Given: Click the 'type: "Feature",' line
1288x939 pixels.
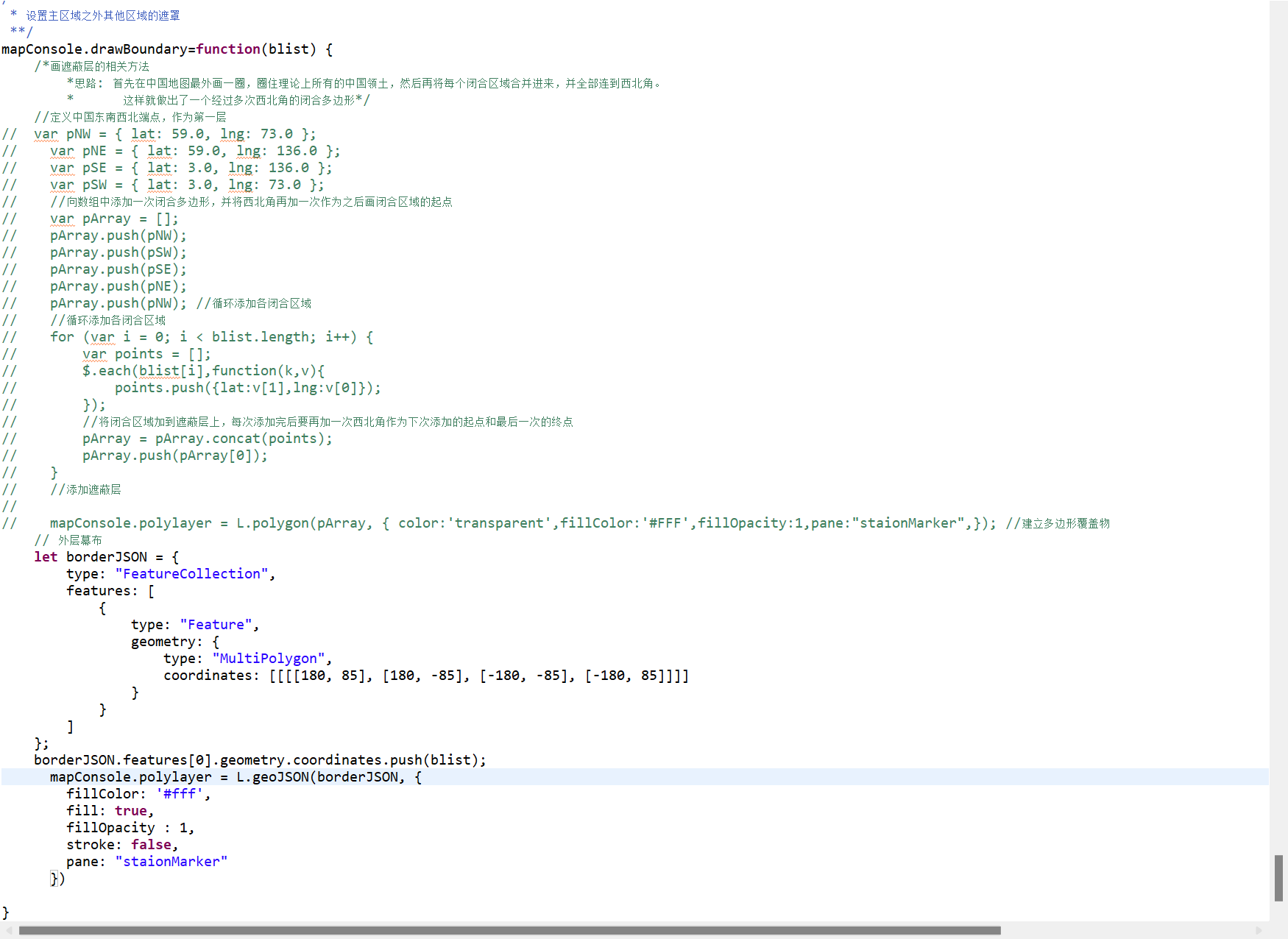Looking at the screenshot, I should (195, 625).
